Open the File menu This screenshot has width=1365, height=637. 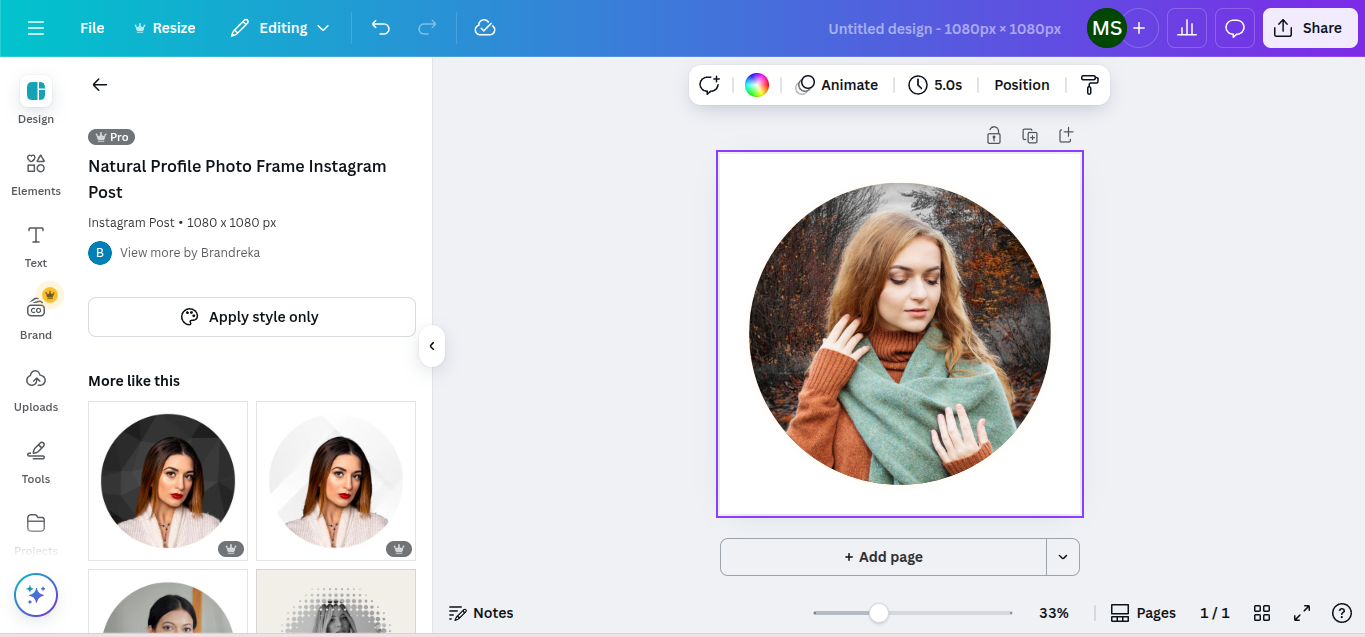point(91,28)
